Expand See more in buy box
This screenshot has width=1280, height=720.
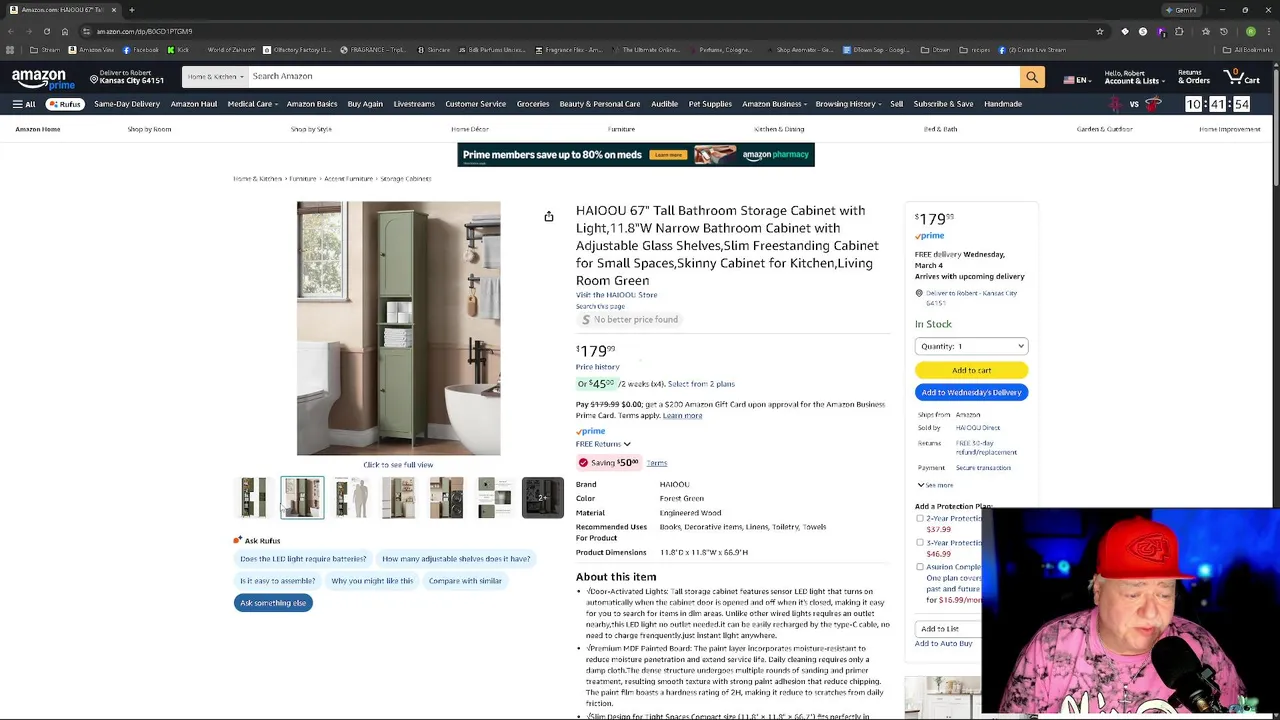coord(935,485)
